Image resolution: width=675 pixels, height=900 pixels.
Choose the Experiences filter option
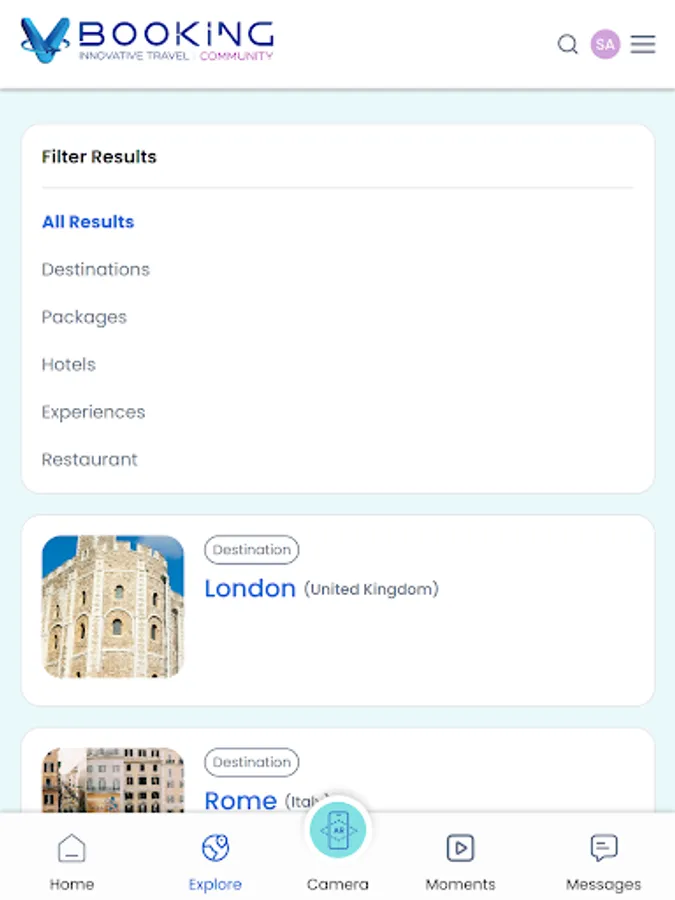point(93,412)
